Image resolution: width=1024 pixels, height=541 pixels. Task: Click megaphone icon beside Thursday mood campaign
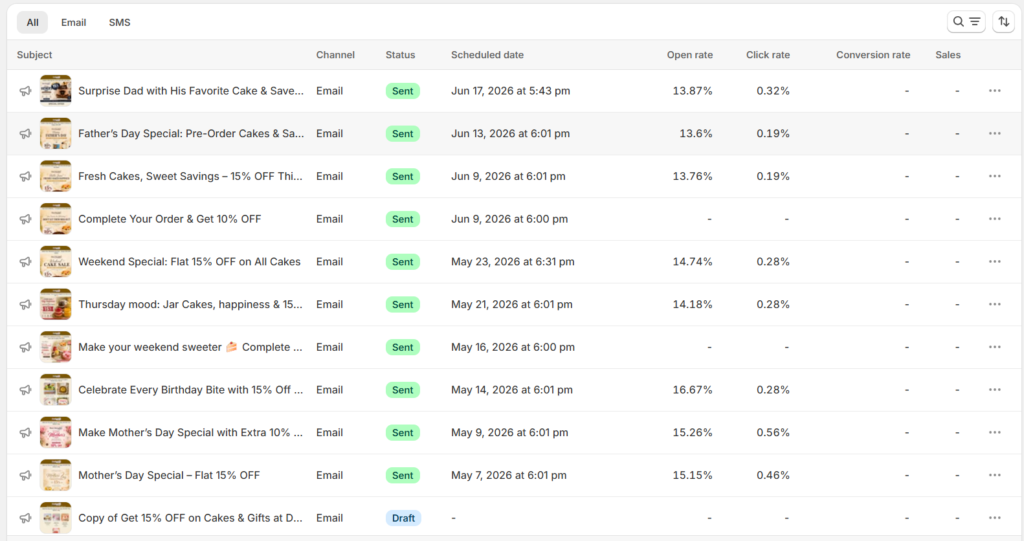(25, 304)
